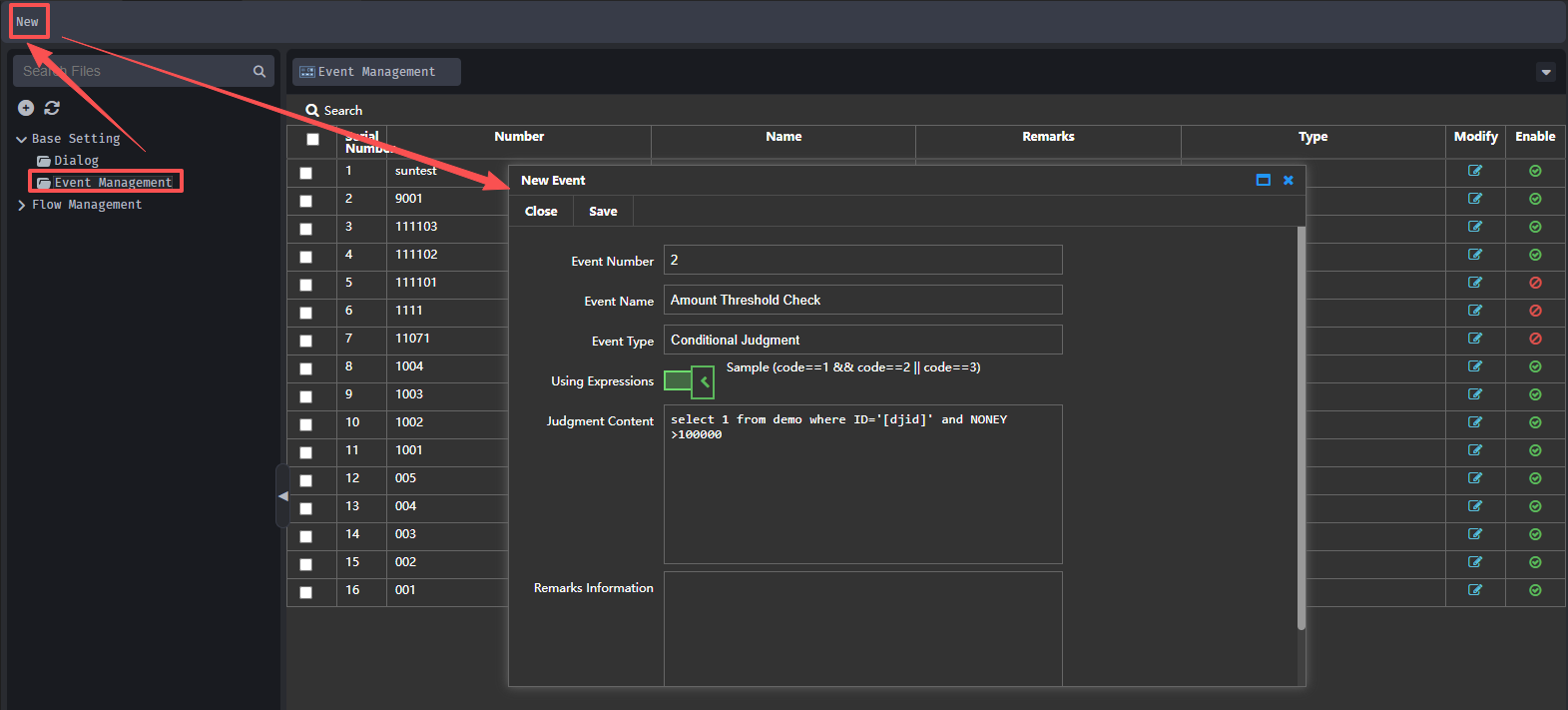This screenshot has height=710, width=1568.
Task: Click the Save button in New Event
Action: point(603,212)
